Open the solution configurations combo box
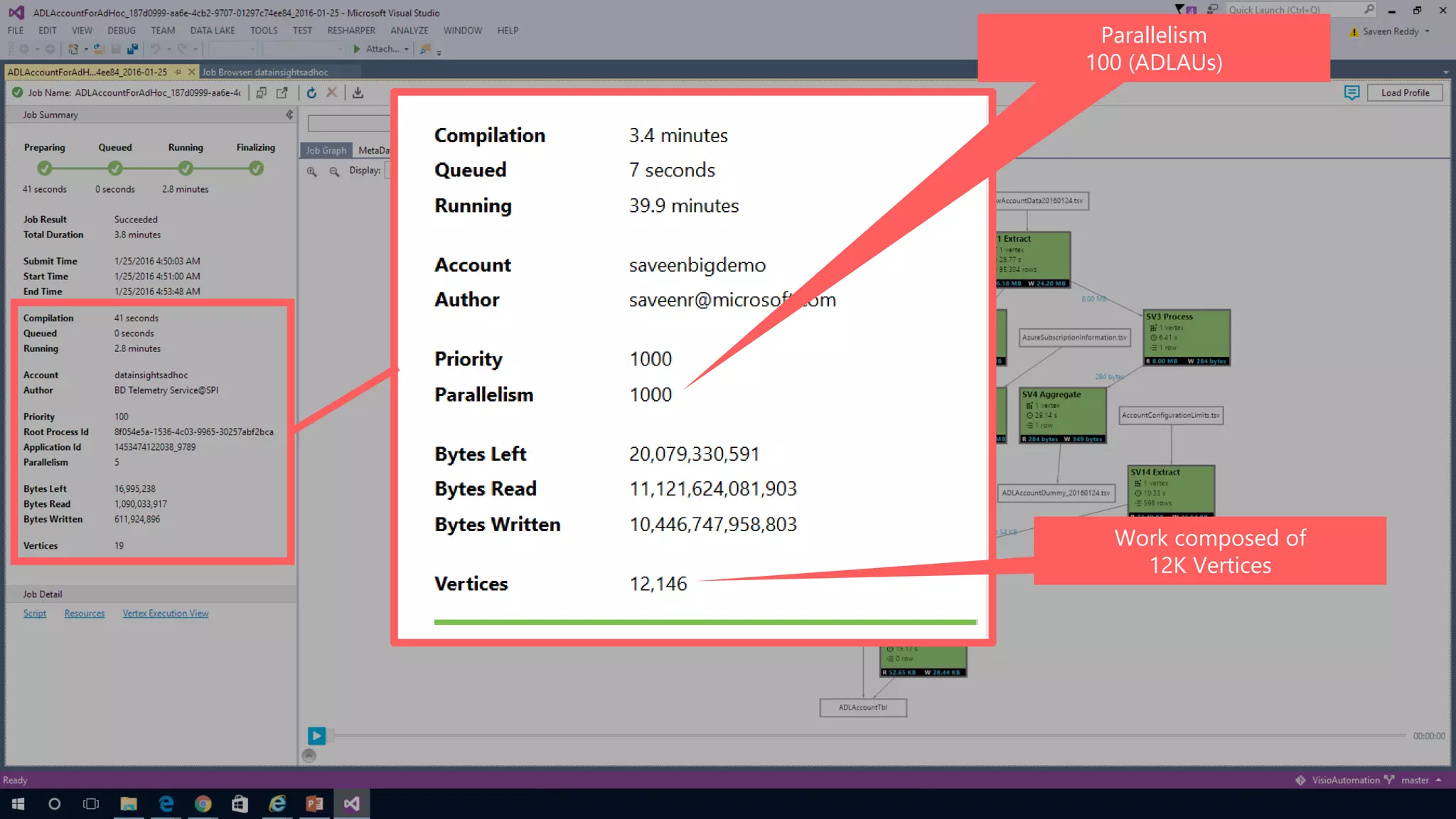This screenshot has width=1456, height=819. [232, 49]
